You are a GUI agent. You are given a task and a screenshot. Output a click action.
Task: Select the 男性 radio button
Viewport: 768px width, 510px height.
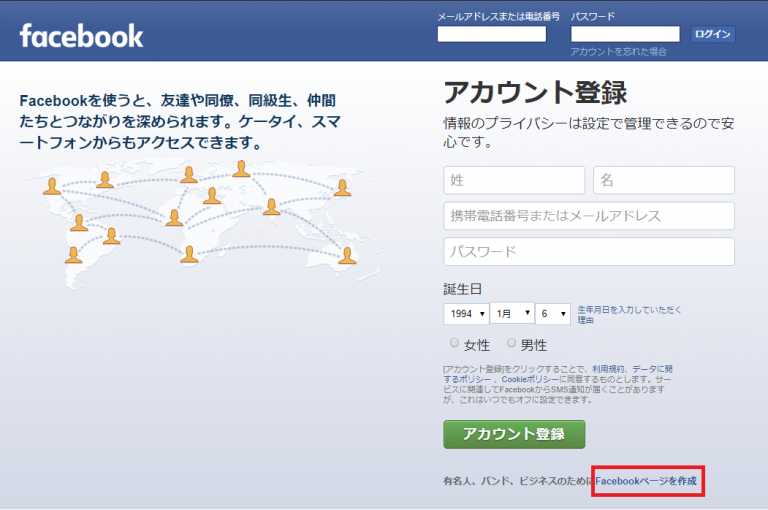pos(512,343)
